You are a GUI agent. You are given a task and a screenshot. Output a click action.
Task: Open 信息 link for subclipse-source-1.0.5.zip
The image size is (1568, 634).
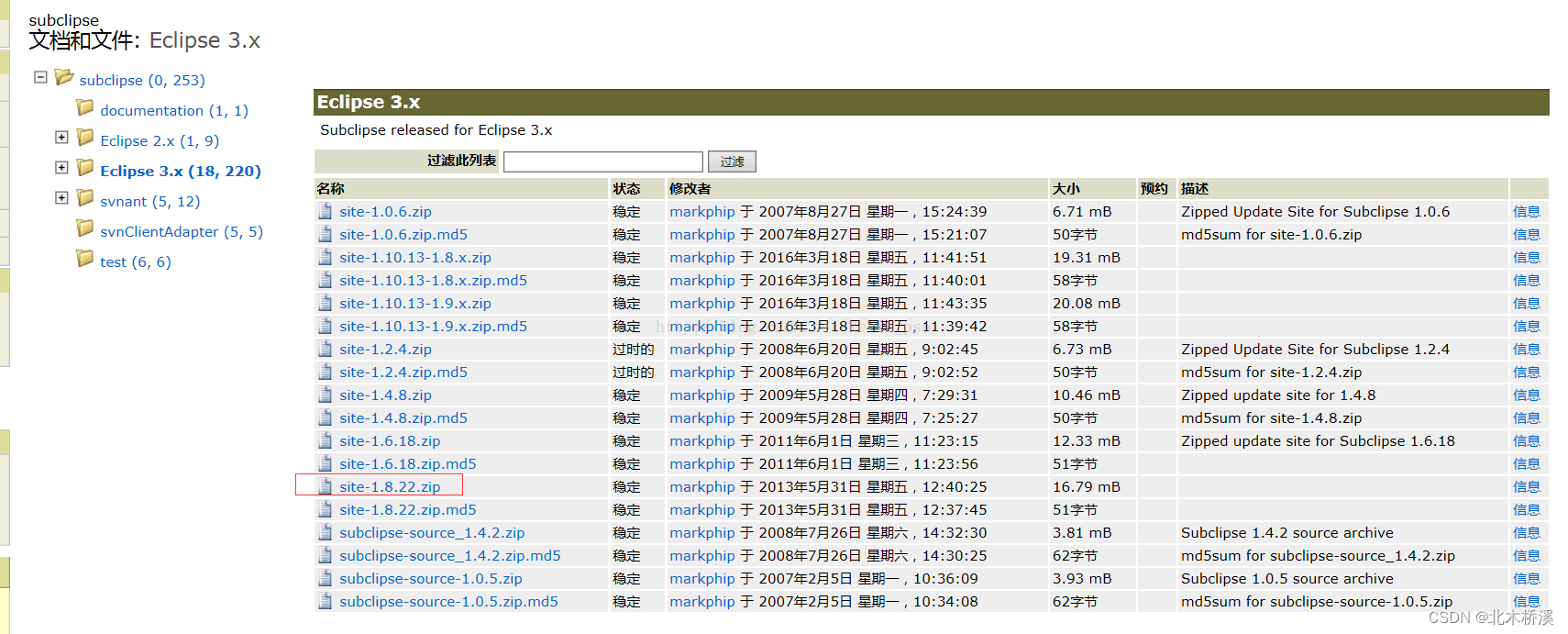click(1527, 579)
